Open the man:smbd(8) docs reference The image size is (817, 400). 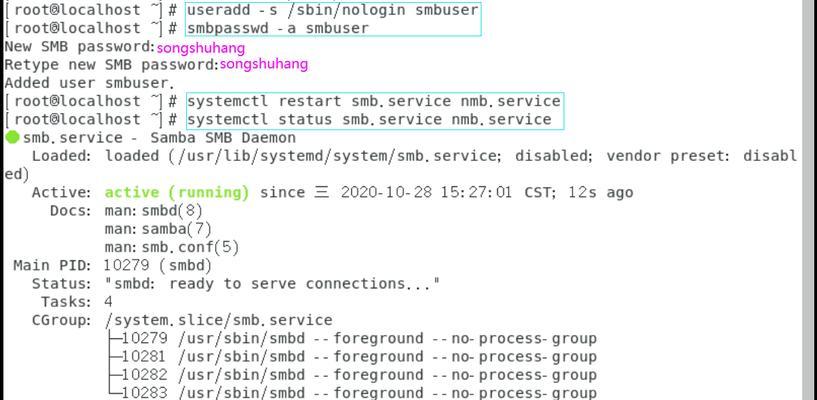(153, 211)
